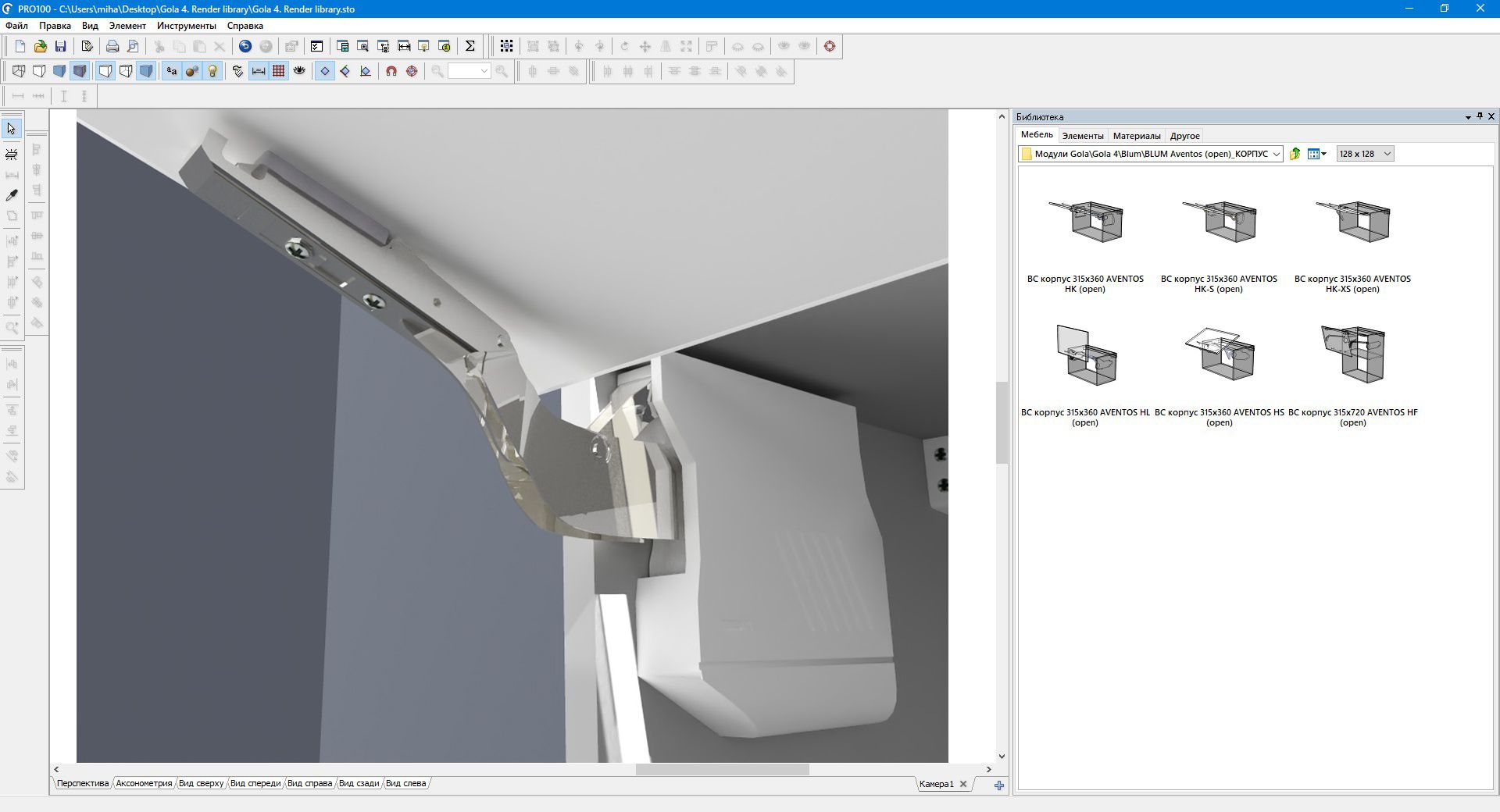Switch to the Аксонометрия view tab
The width and height of the screenshot is (1500, 812).
pos(144,783)
